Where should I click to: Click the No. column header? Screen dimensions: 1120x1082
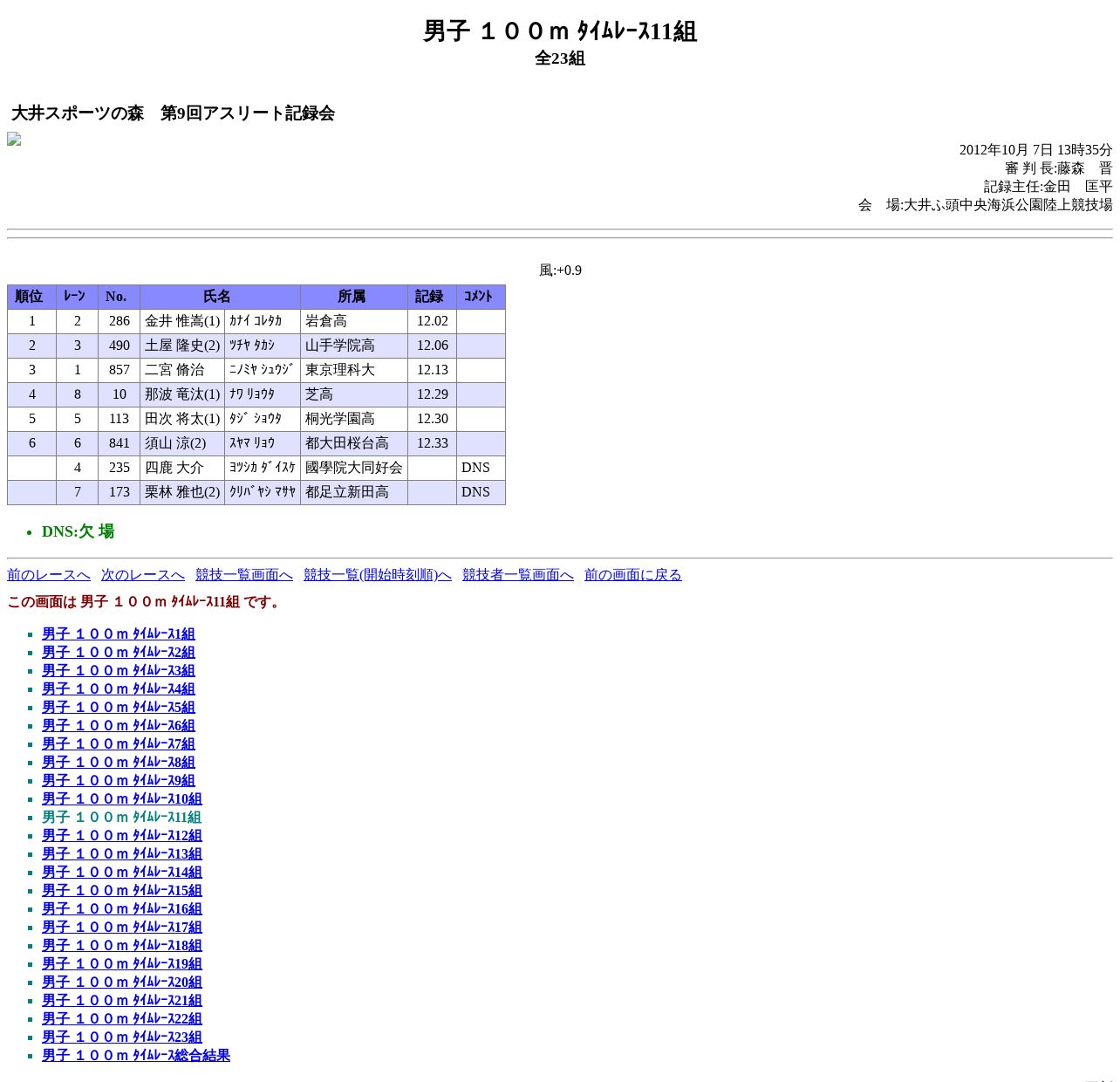(x=119, y=297)
